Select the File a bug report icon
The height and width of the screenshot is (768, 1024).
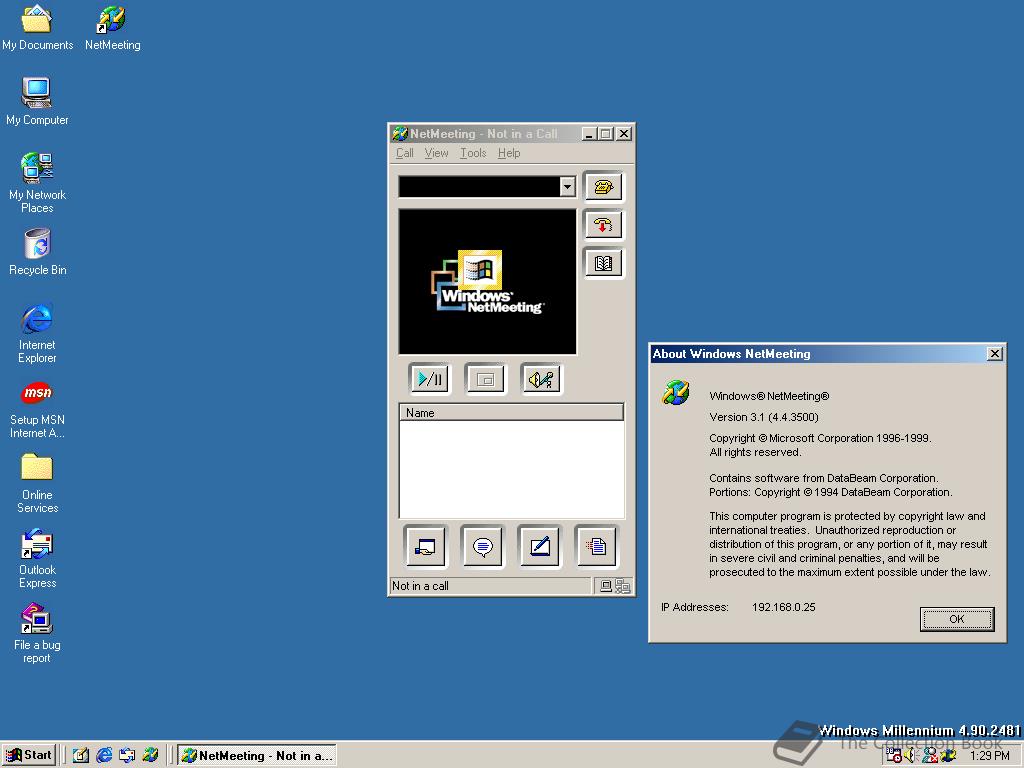[37, 633]
